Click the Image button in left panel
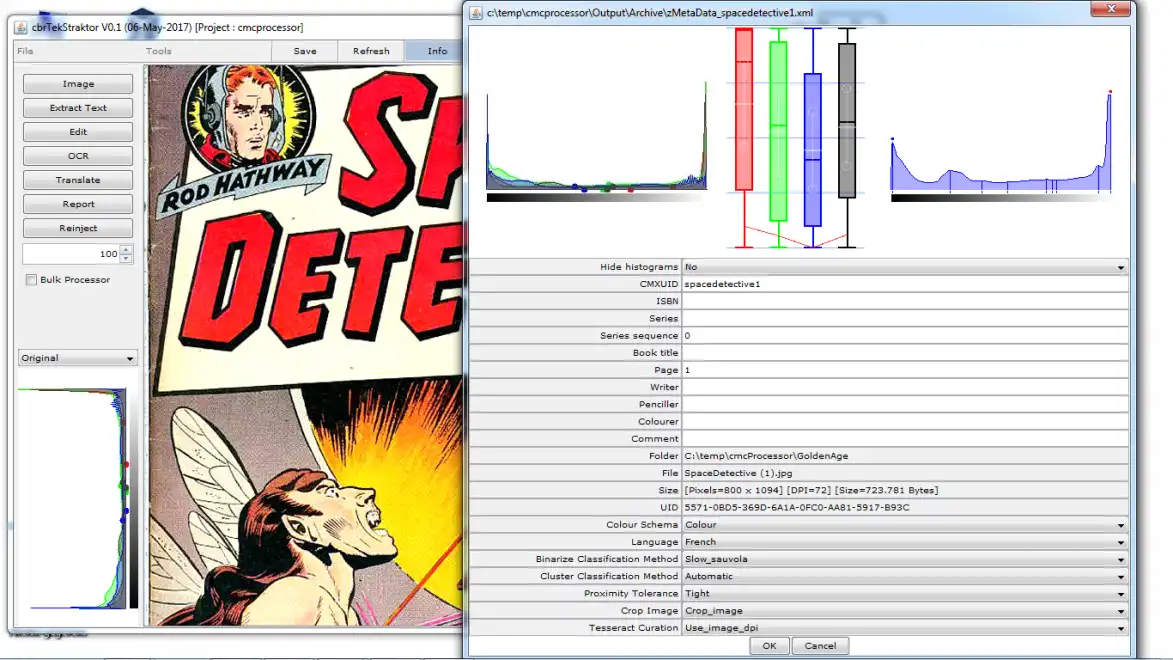This screenshot has width=1173, height=660. (x=78, y=84)
